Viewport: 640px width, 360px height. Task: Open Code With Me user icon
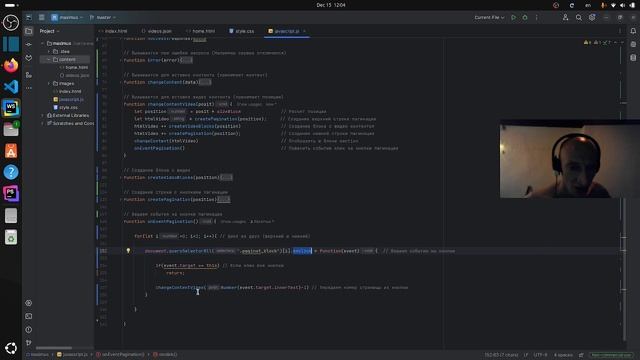[x=565, y=18]
